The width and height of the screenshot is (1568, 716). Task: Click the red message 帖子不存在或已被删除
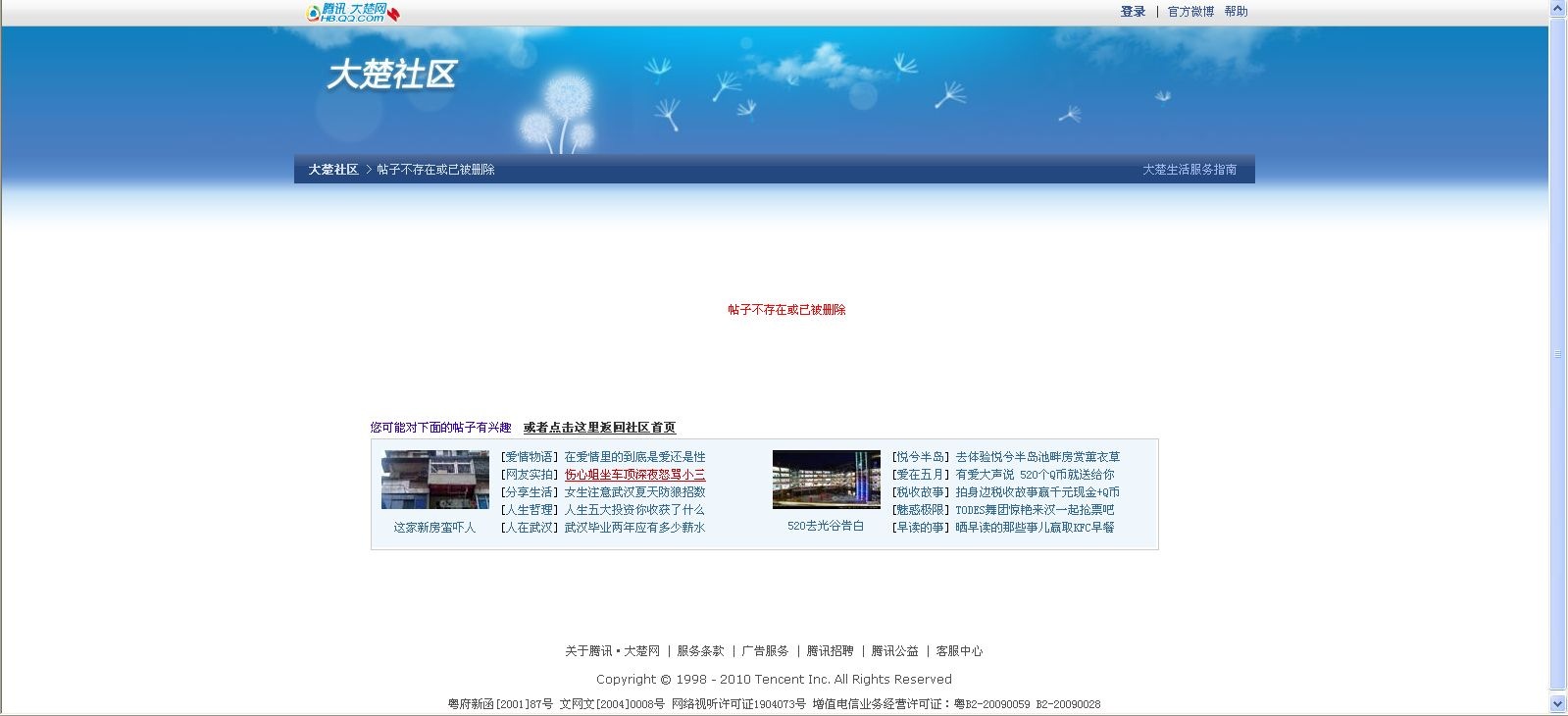(x=786, y=310)
